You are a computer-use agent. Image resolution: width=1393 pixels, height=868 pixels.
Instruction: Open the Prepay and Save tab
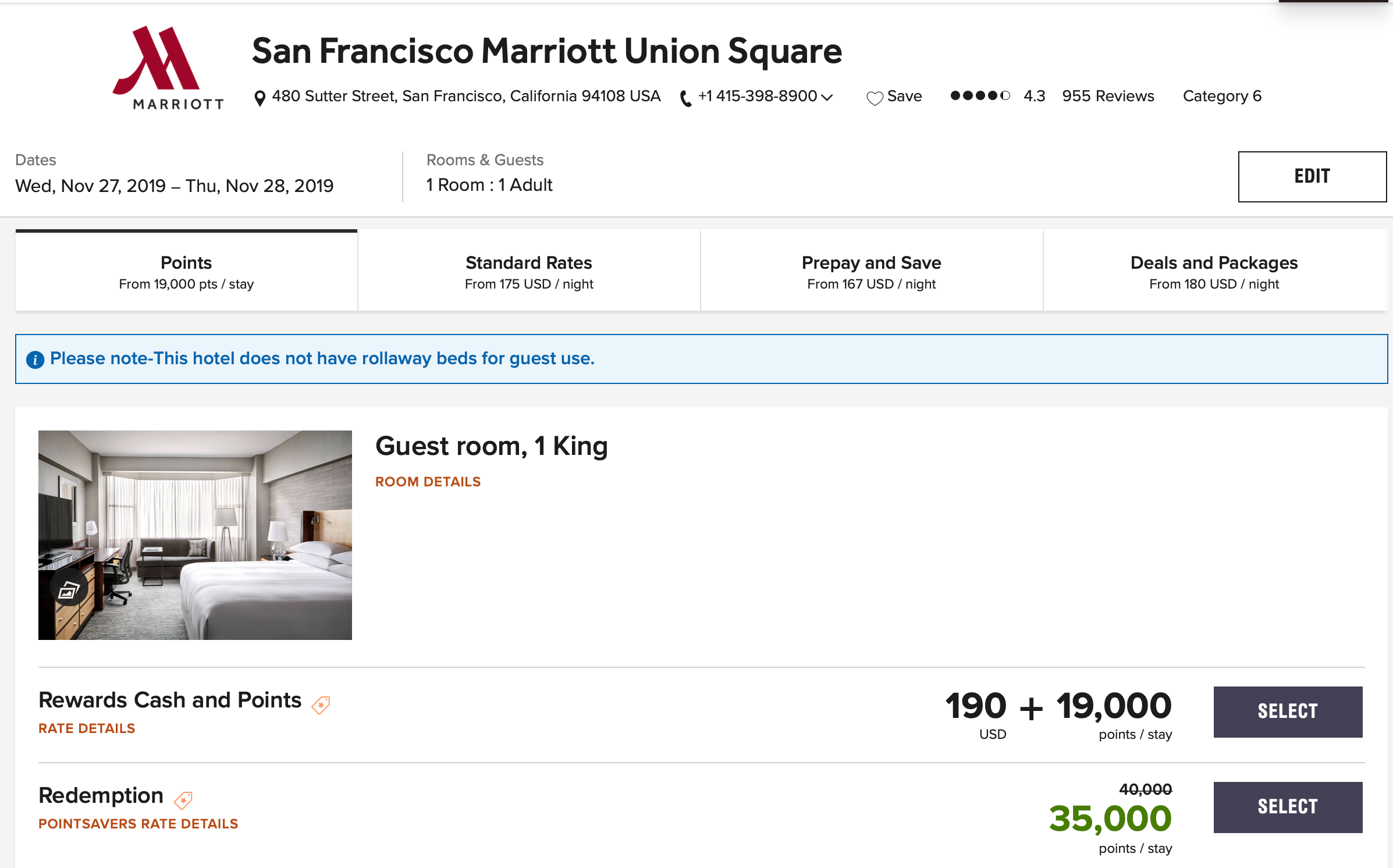point(871,271)
